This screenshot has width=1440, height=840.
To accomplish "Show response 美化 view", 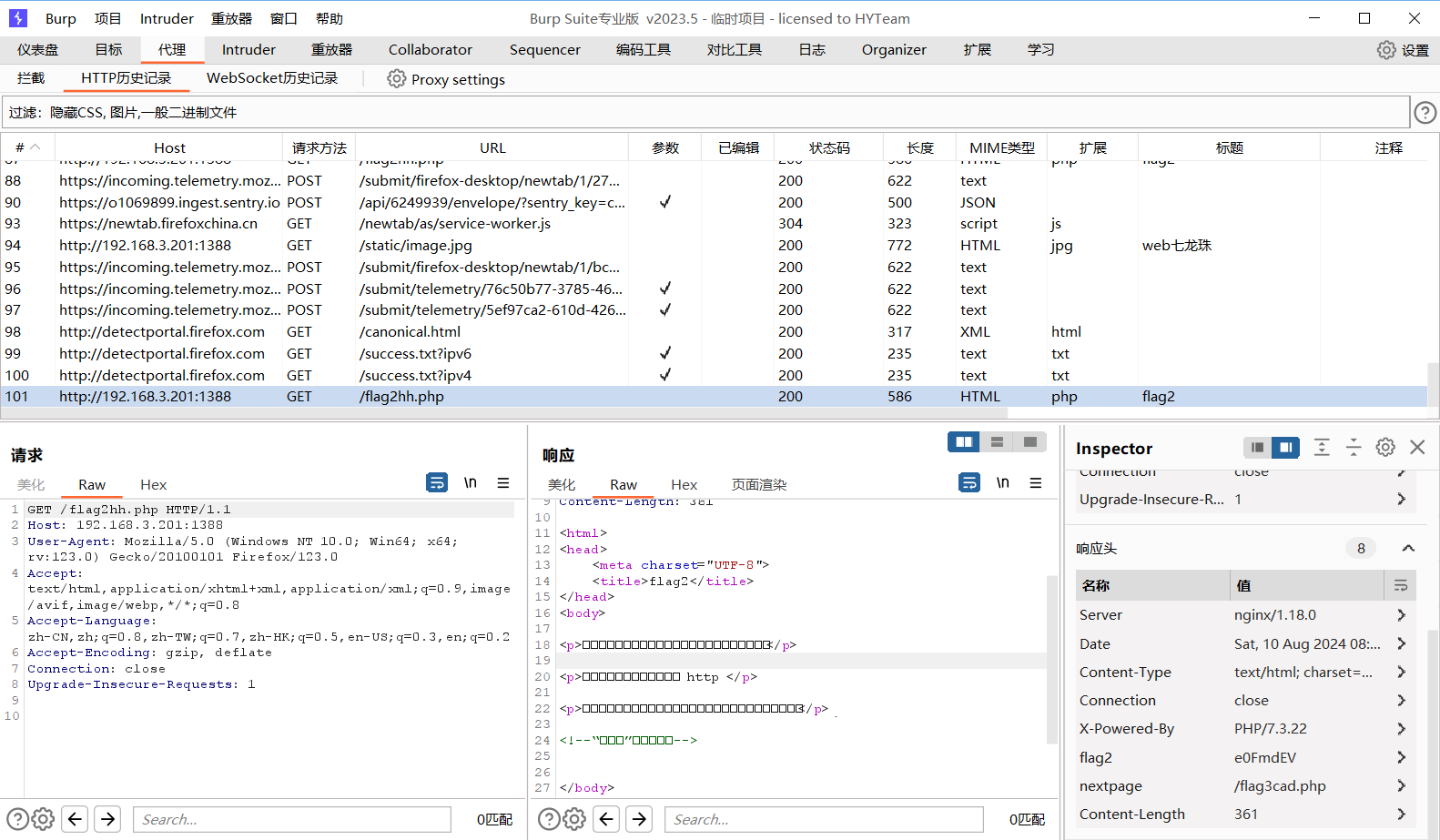I will coord(562,484).
